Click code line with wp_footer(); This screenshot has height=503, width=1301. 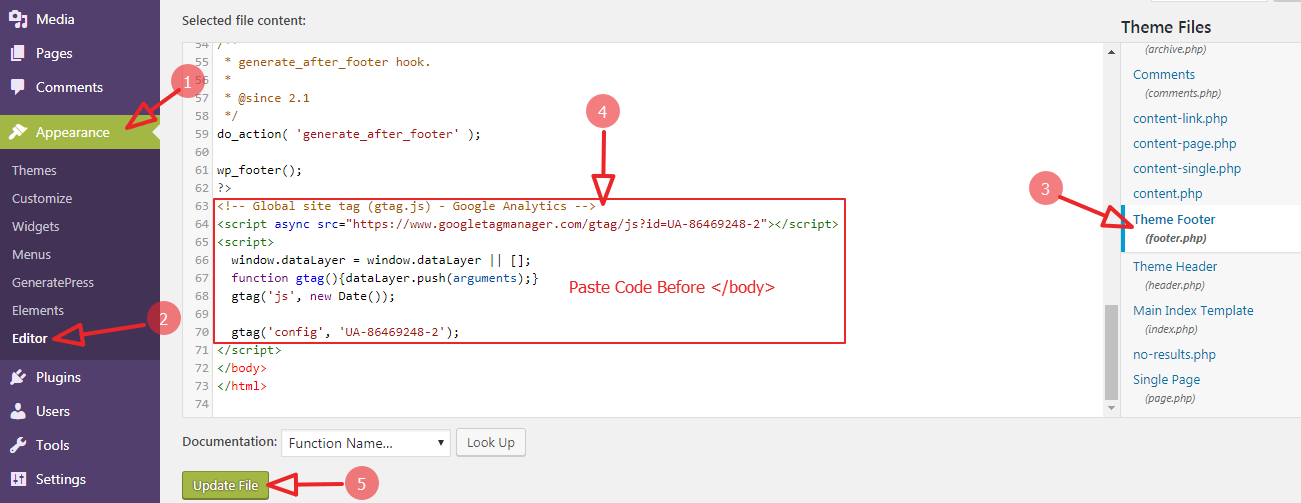259,170
